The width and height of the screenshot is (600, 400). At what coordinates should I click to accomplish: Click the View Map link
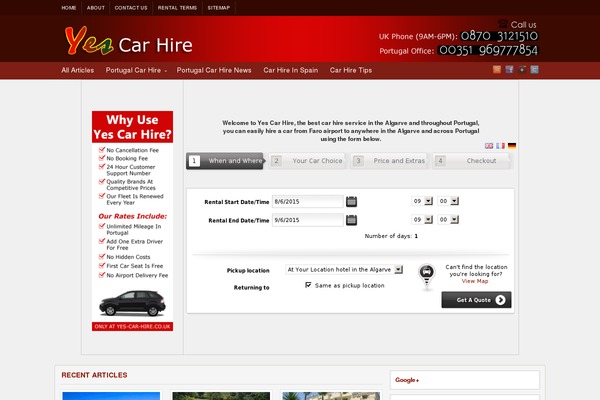click(x=475, y=281)
